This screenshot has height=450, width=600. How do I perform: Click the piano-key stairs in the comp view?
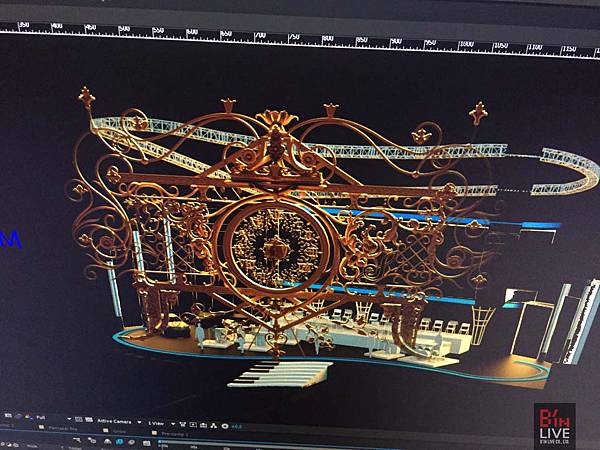pyautogui.click(x=280, y=373)
